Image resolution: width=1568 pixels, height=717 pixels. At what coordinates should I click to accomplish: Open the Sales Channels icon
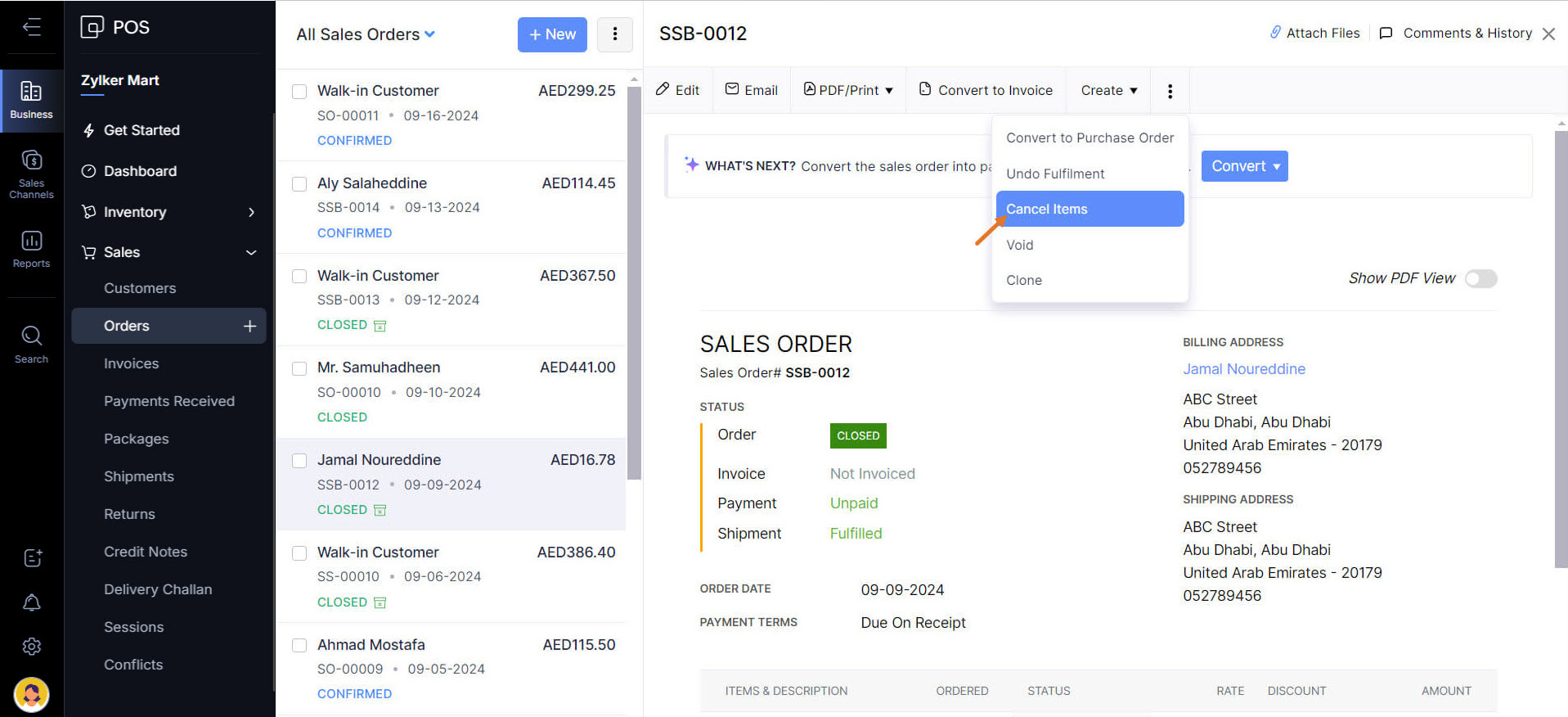(x=31, y=173)
